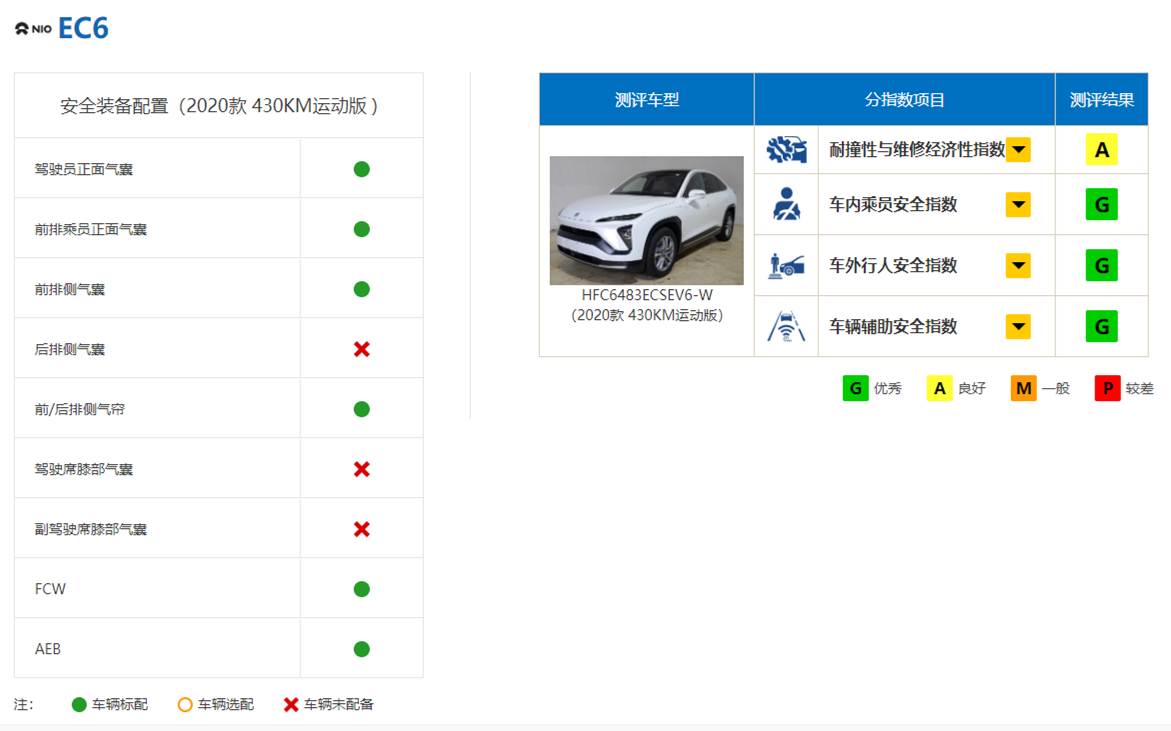Screen dimensions: 1171x731
Task: Select the 车内乘员安全指数 label
Action: (x=893, y=205)
